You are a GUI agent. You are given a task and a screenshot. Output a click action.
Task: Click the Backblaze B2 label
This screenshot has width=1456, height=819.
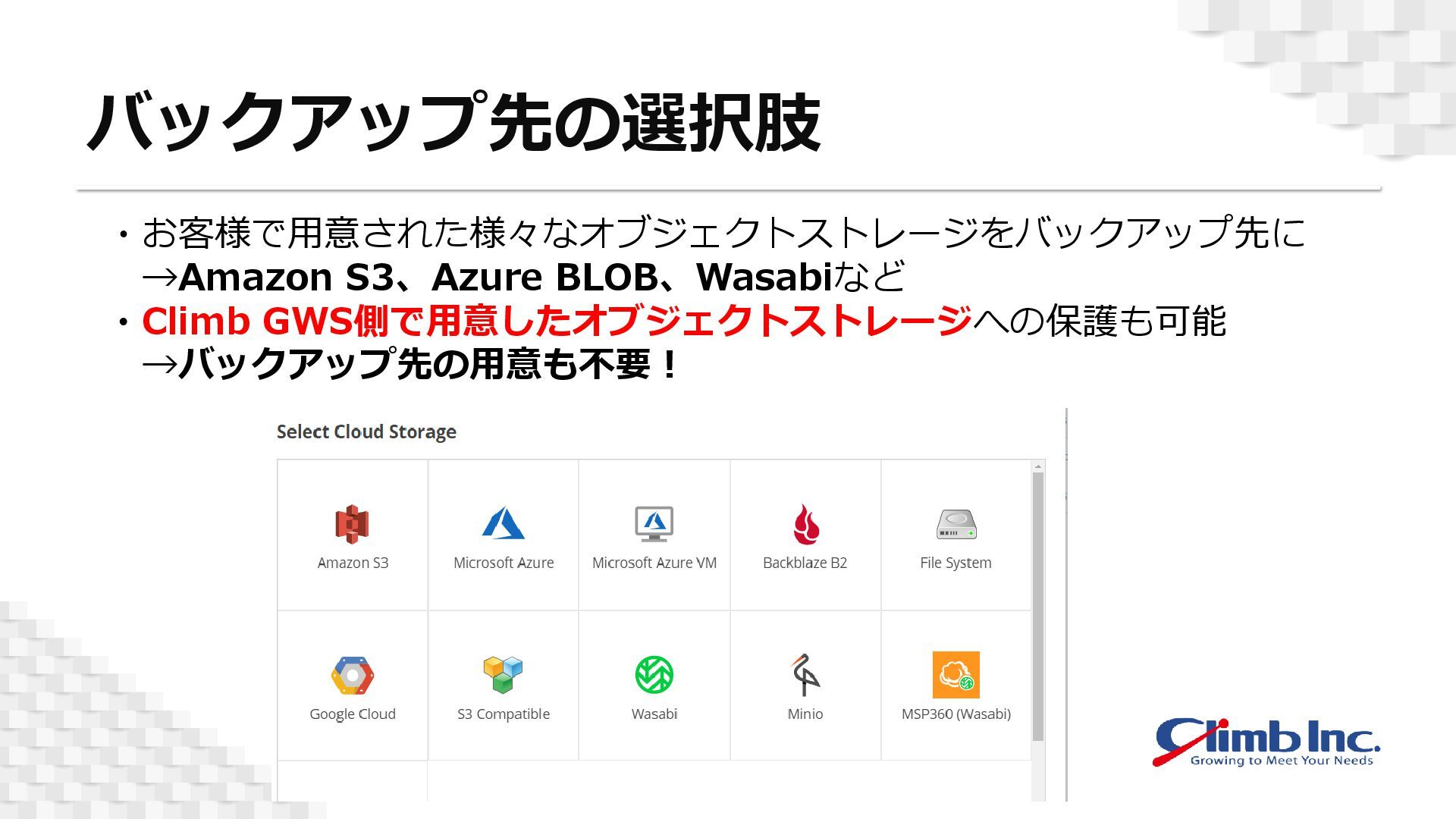tap(805, 563)
